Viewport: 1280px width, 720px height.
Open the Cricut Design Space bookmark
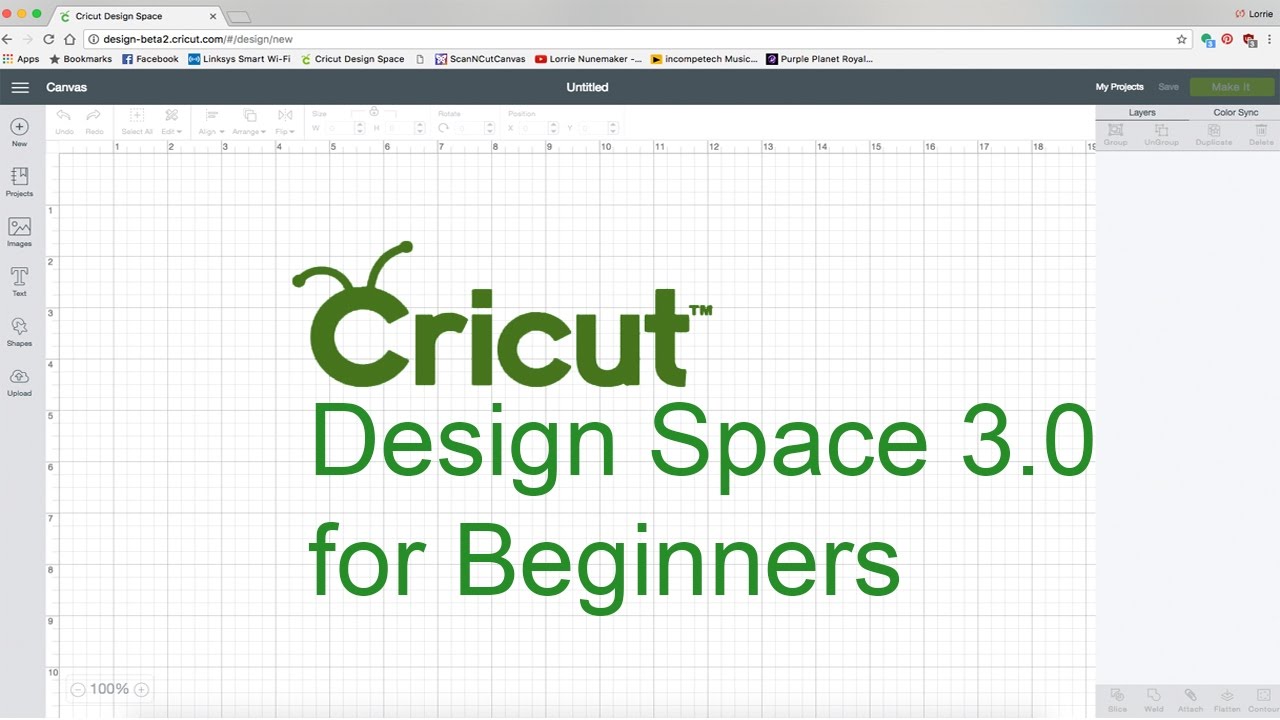click(352, 59)
